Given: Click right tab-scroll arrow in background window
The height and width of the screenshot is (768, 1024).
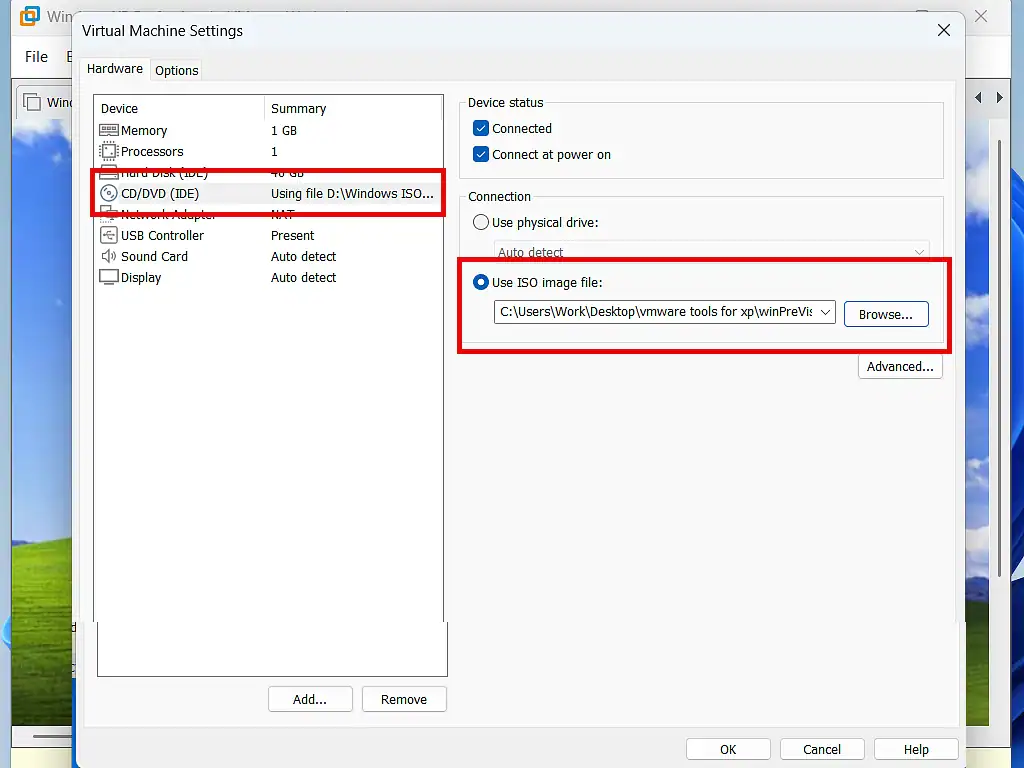Looking at the screenshot, I should (x=999, y=98).
